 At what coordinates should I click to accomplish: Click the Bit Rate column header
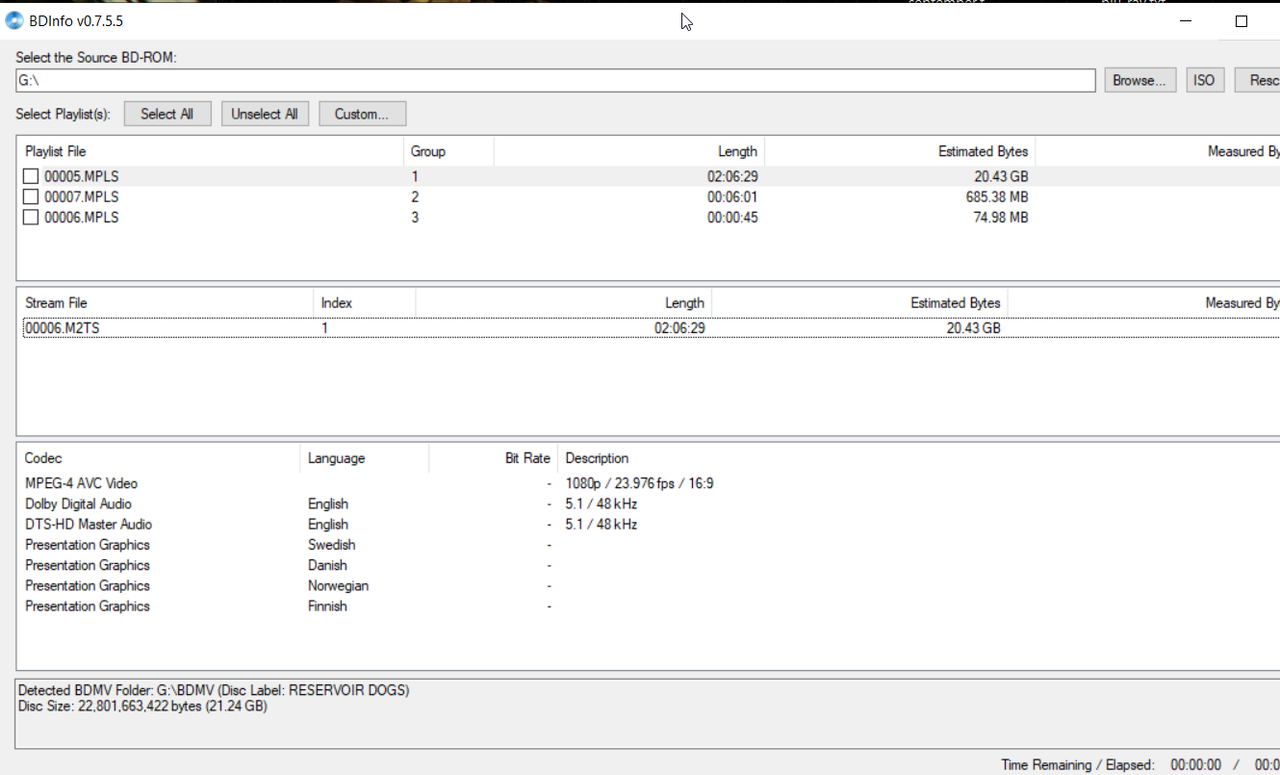pos(493,459)
